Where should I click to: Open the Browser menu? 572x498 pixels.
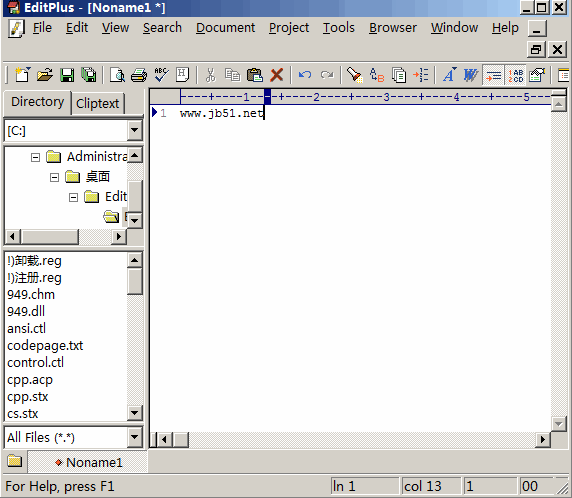click(393, 28)
